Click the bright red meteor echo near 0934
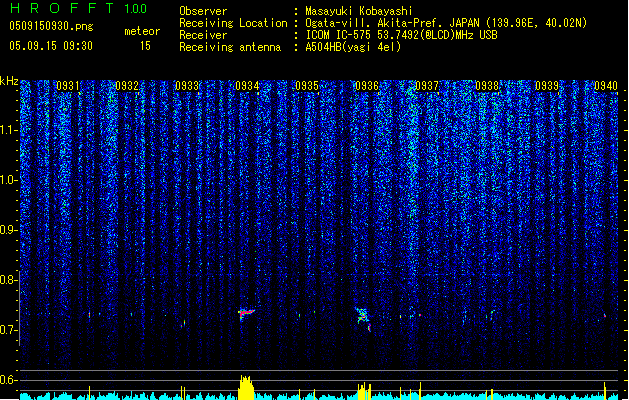The width and height of the screenshot is (629, 400). [246, 314]
